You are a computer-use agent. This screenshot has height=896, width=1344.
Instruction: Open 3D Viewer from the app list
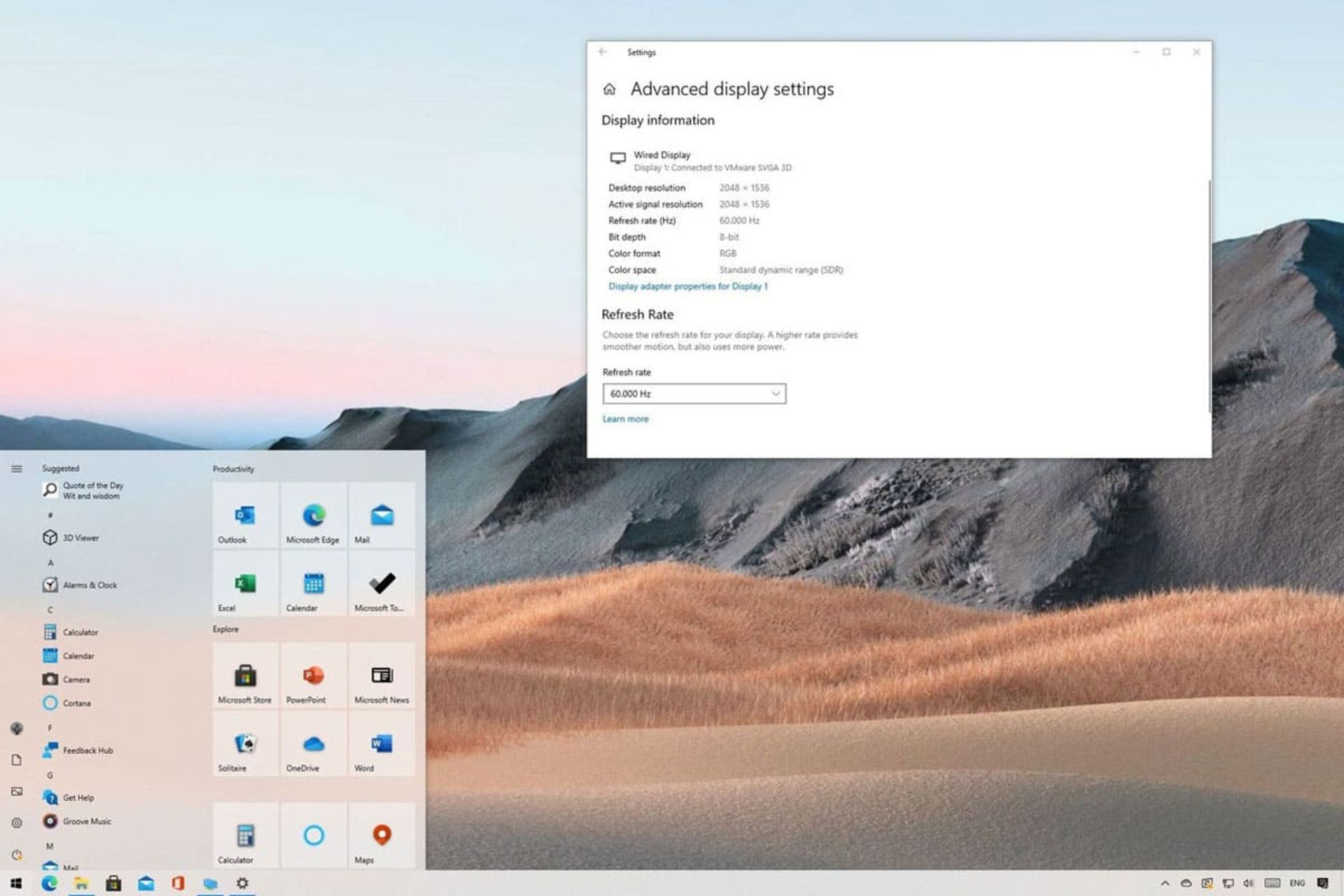[80, 538]
